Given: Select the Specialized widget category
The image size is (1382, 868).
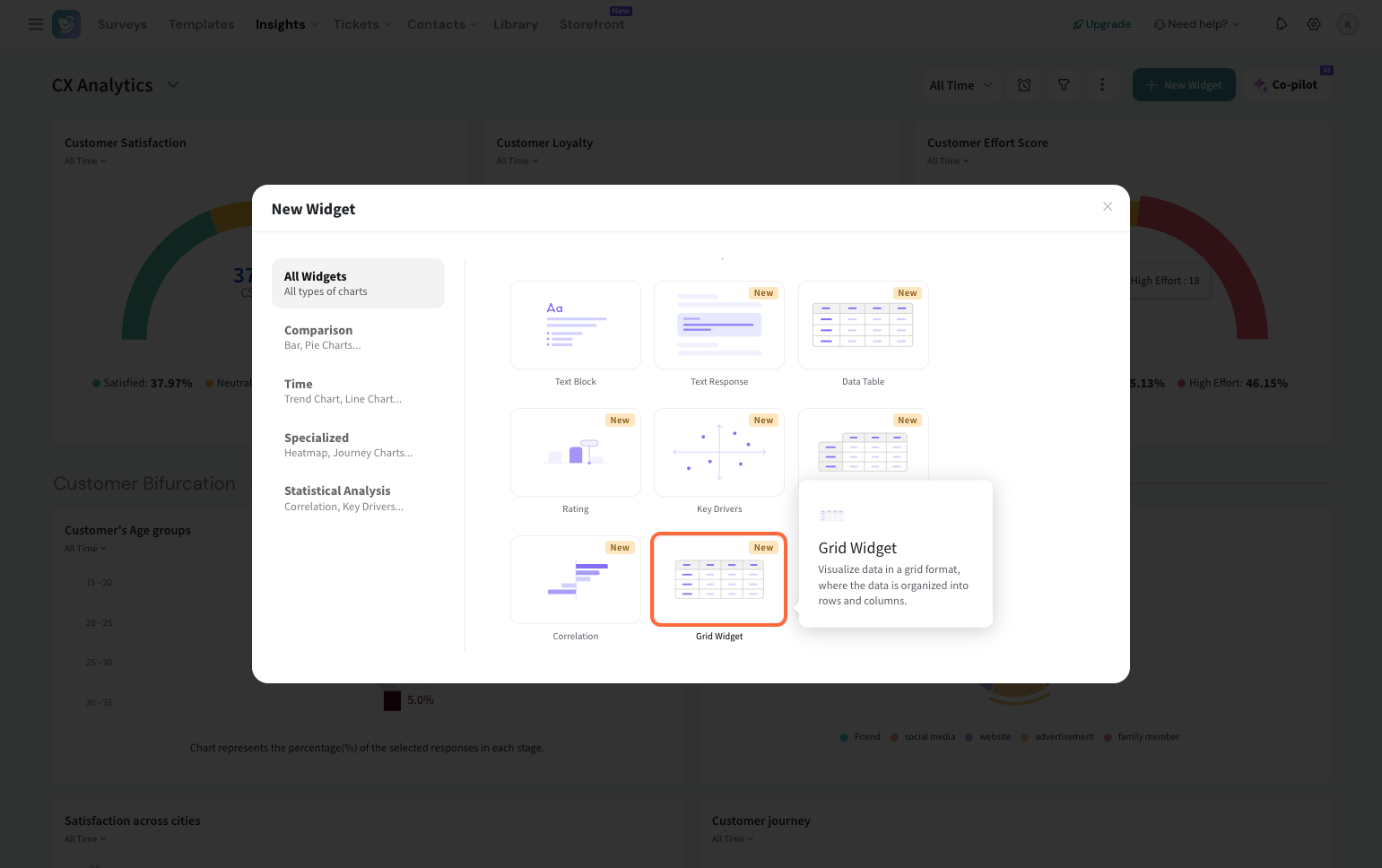Looking at the screenshot, I should 358,445.
